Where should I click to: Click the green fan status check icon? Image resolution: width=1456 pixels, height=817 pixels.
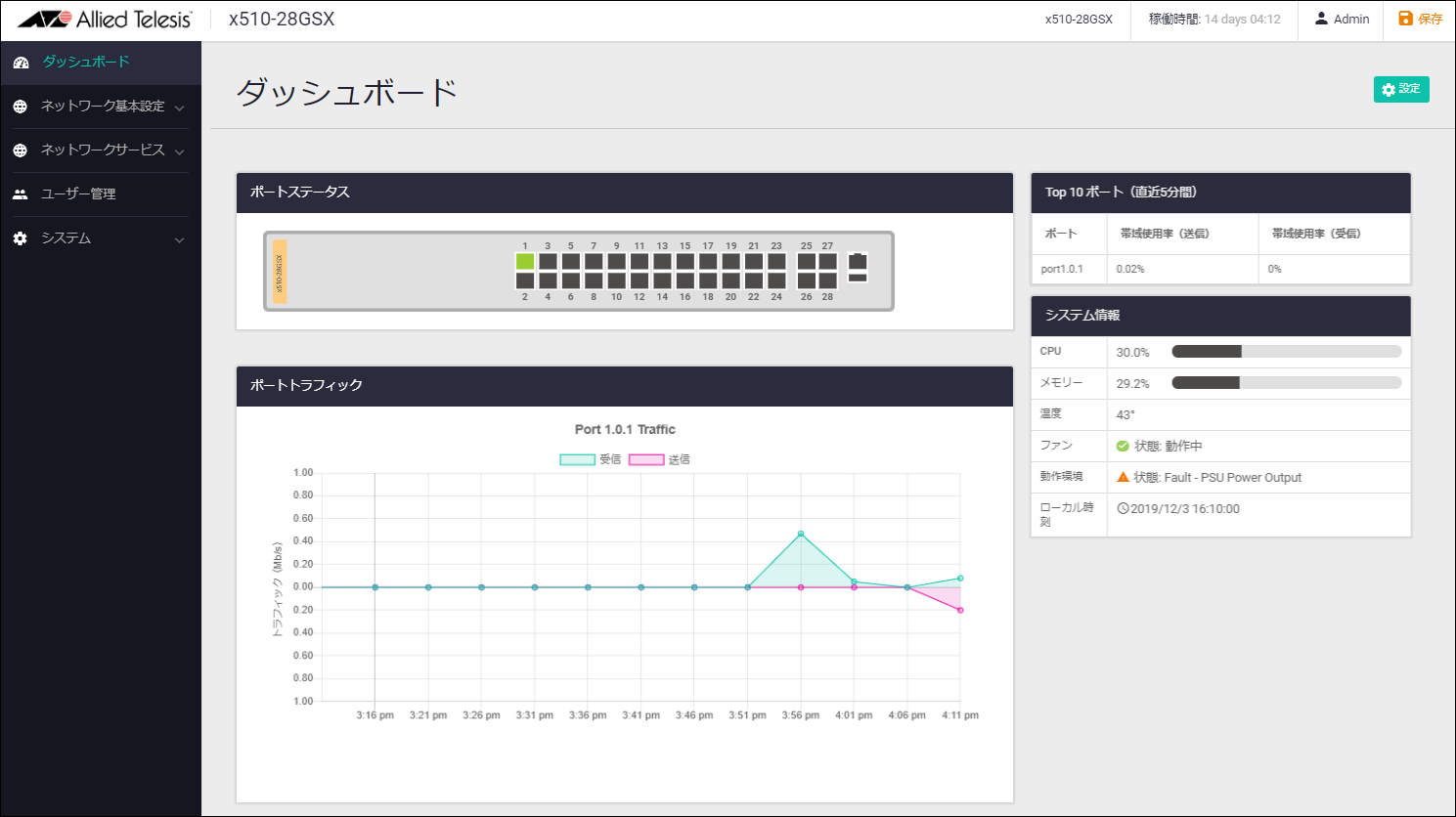coord(1123,446)
